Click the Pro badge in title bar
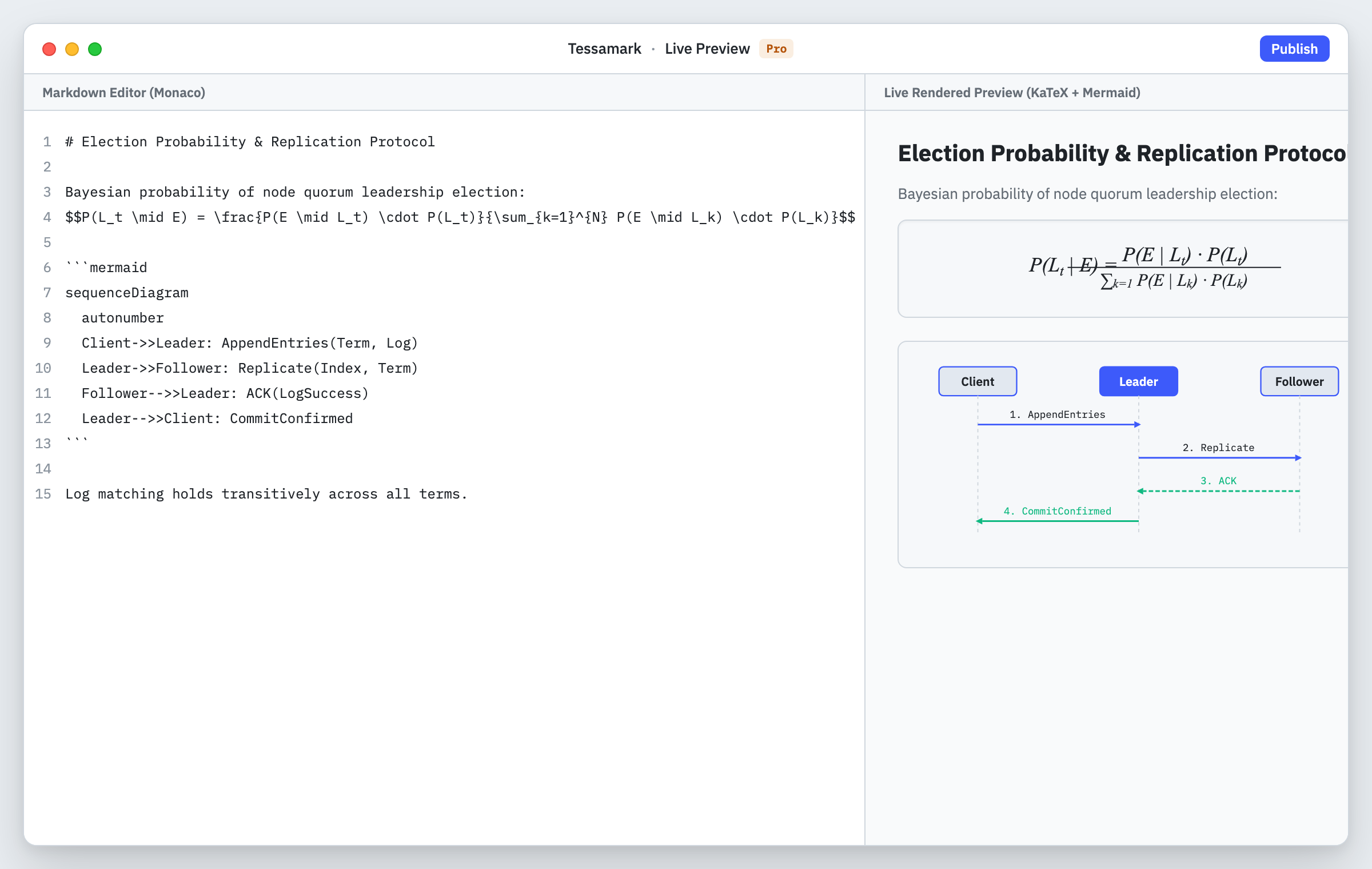1372x869 pixels. 776,49
